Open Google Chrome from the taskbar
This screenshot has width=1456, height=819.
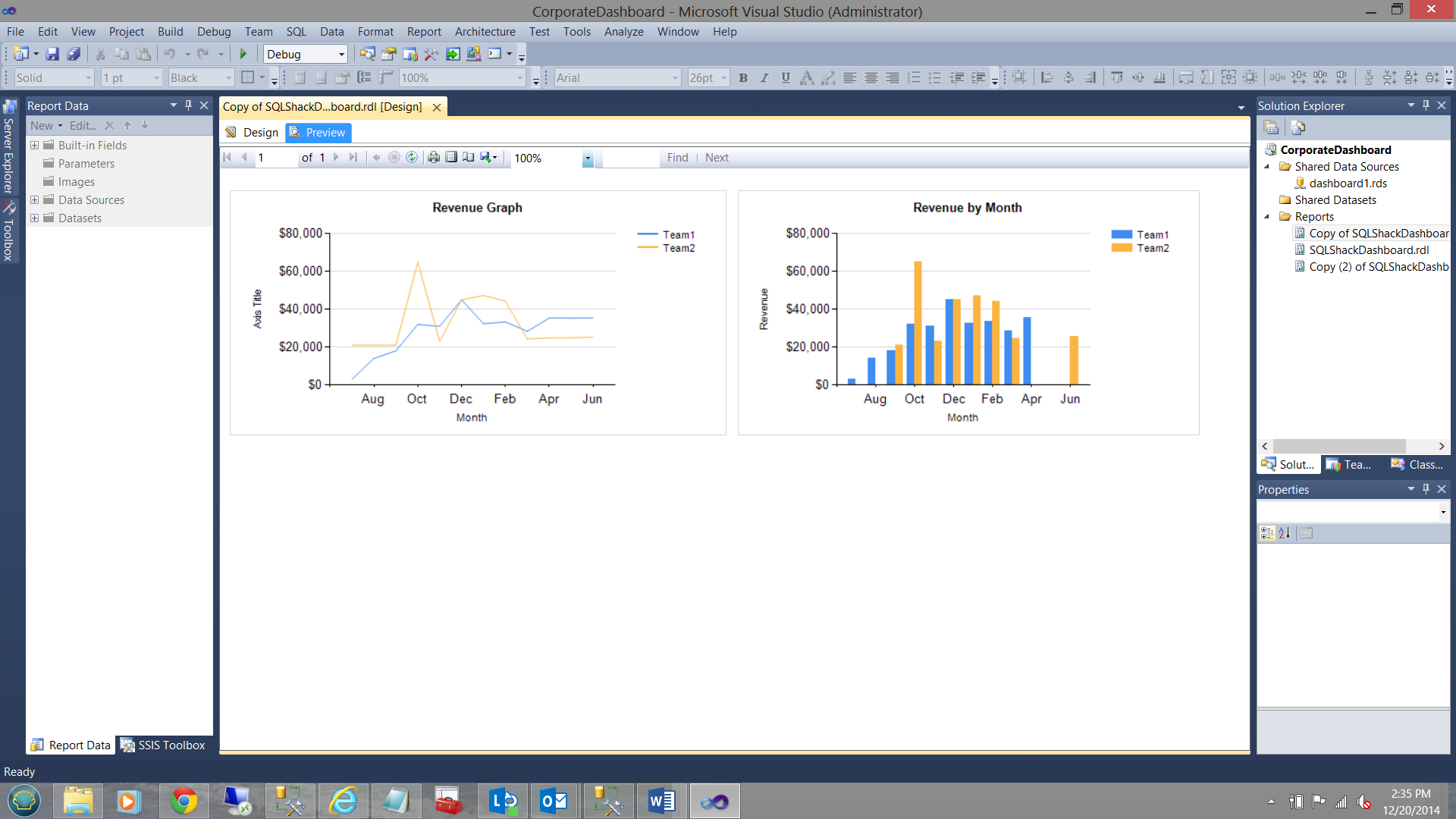(x=184, y=801)
